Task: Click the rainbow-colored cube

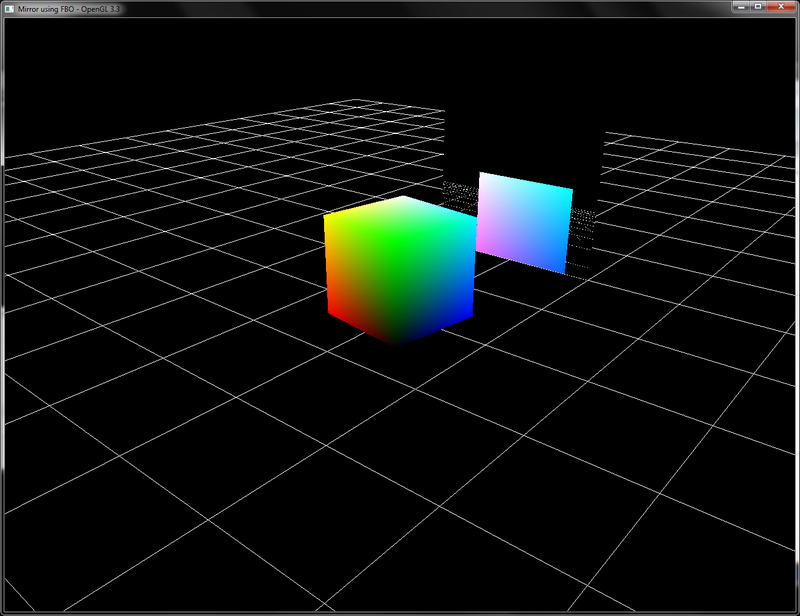Action: coord(400,271)
